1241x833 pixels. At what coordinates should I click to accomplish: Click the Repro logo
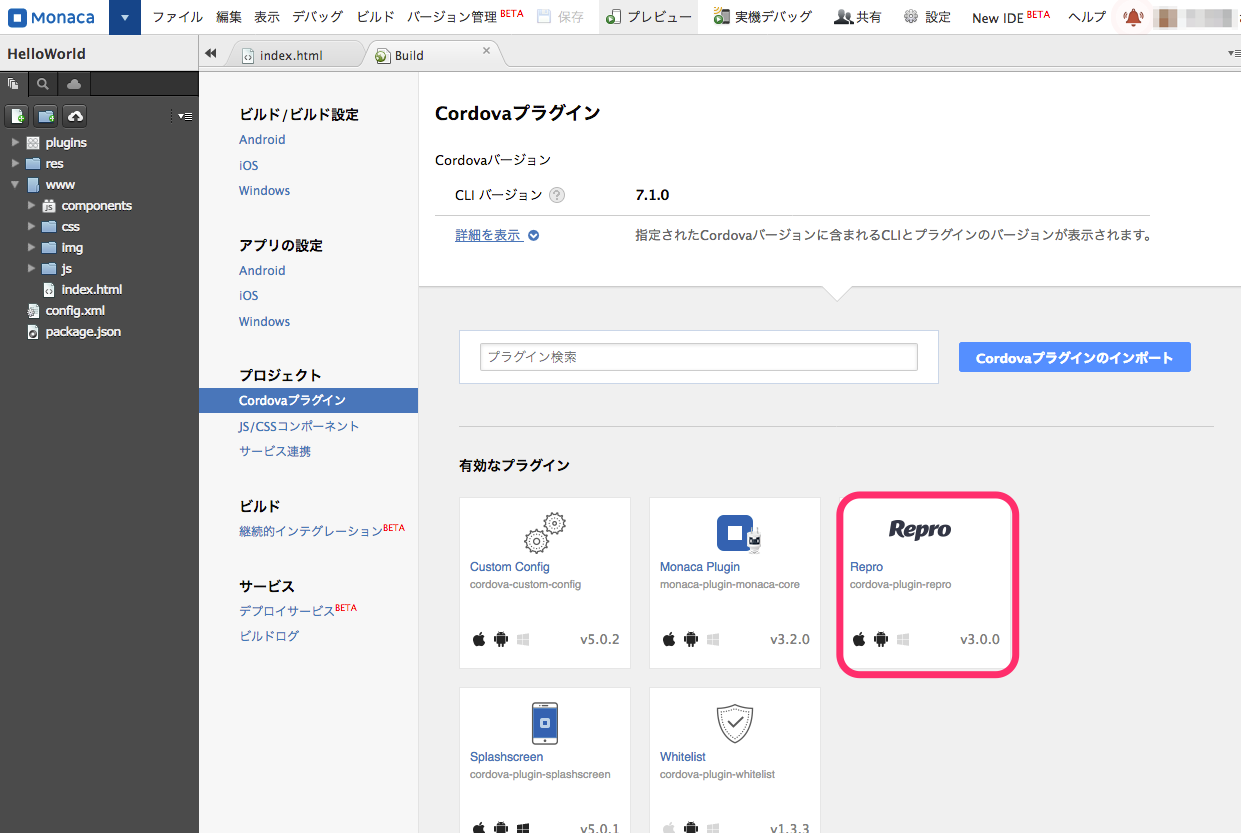coord(920,529)
